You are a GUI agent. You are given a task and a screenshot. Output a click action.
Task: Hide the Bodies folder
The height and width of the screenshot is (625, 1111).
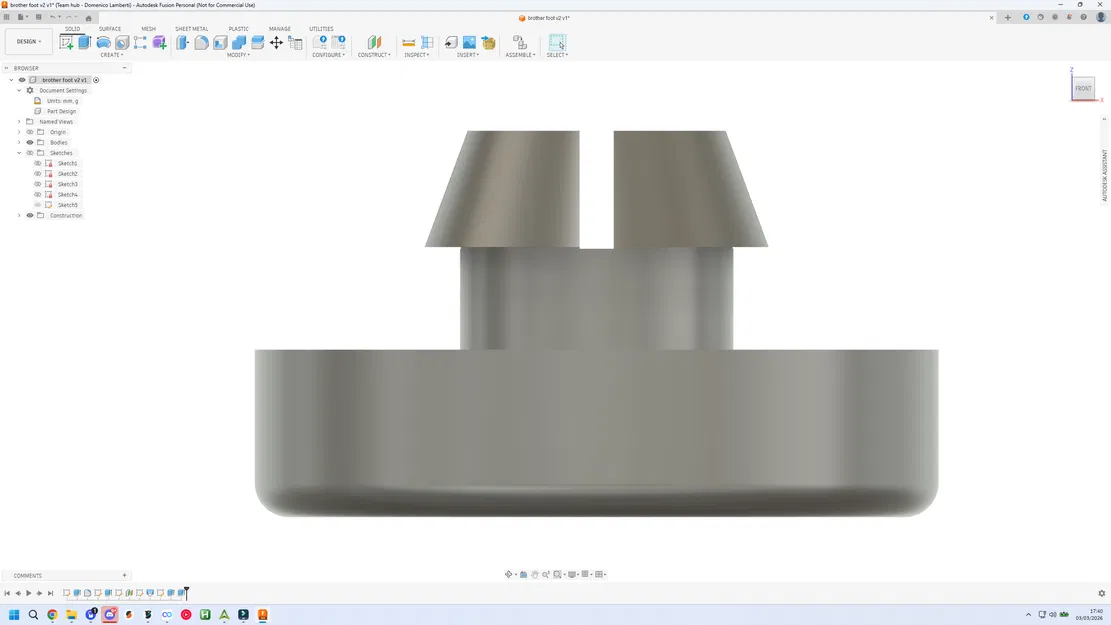pyautogui.click(x=30, y=142)
